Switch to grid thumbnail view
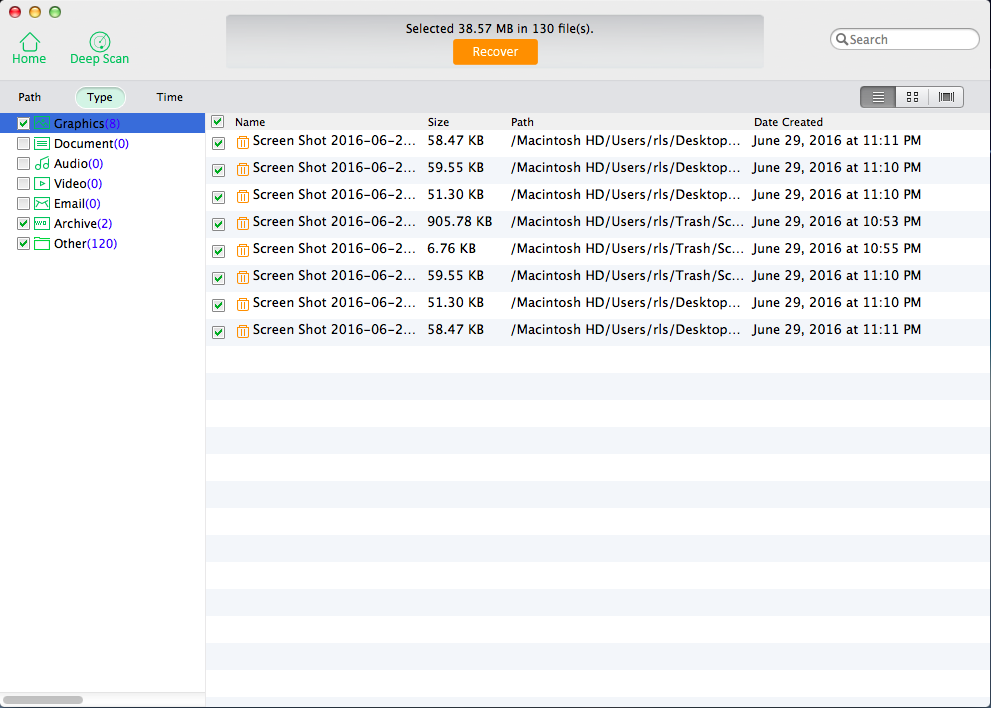 click(x=912, y=97)
